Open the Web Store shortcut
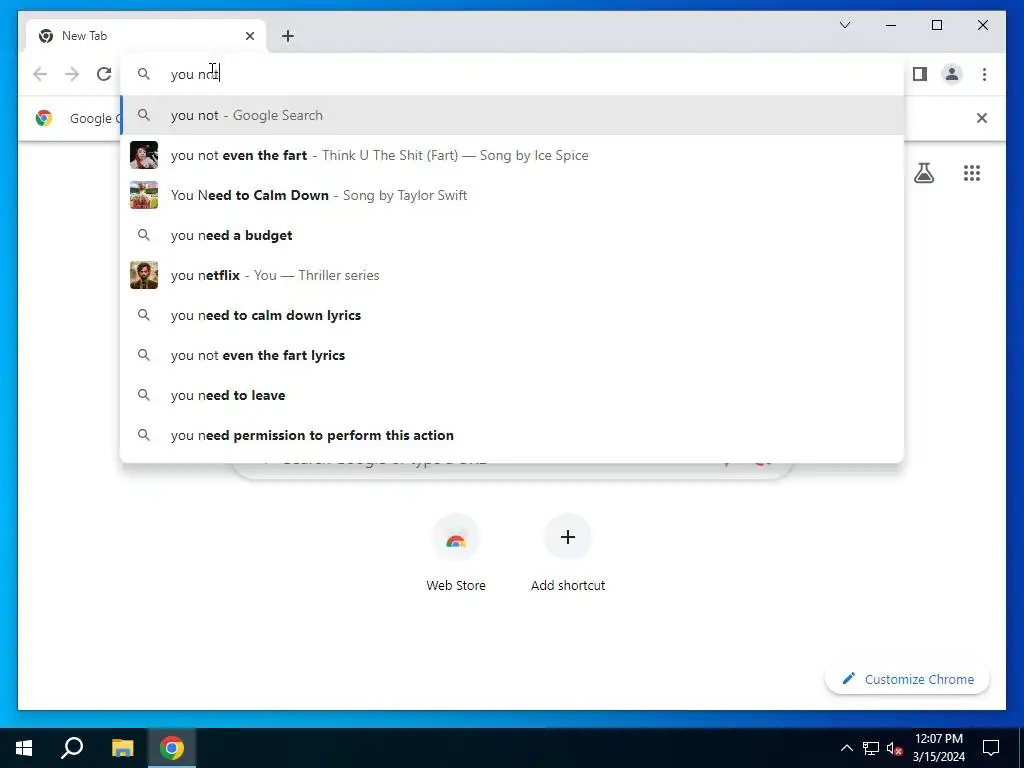 [456, 553]
